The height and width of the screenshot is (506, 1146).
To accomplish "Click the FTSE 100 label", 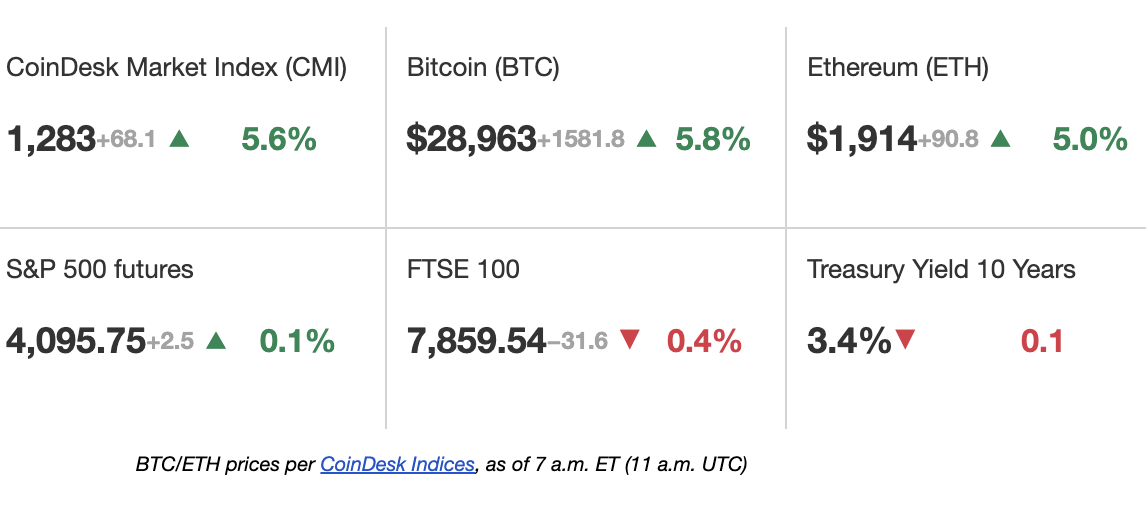I will (x=463, y=269).
